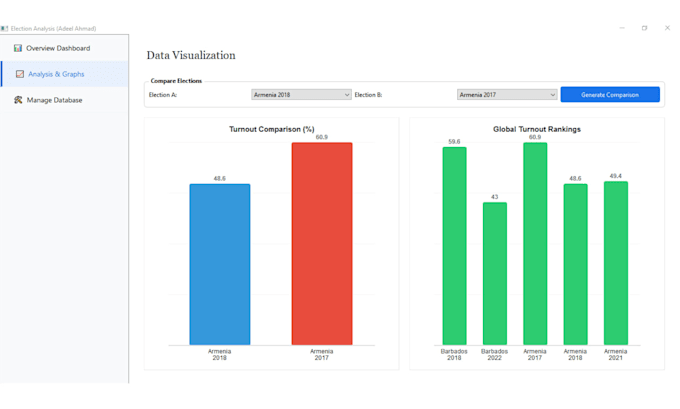680x409 pixels.
Task: Click the Data Visualization heading
Action: click(x=191, y=56)
